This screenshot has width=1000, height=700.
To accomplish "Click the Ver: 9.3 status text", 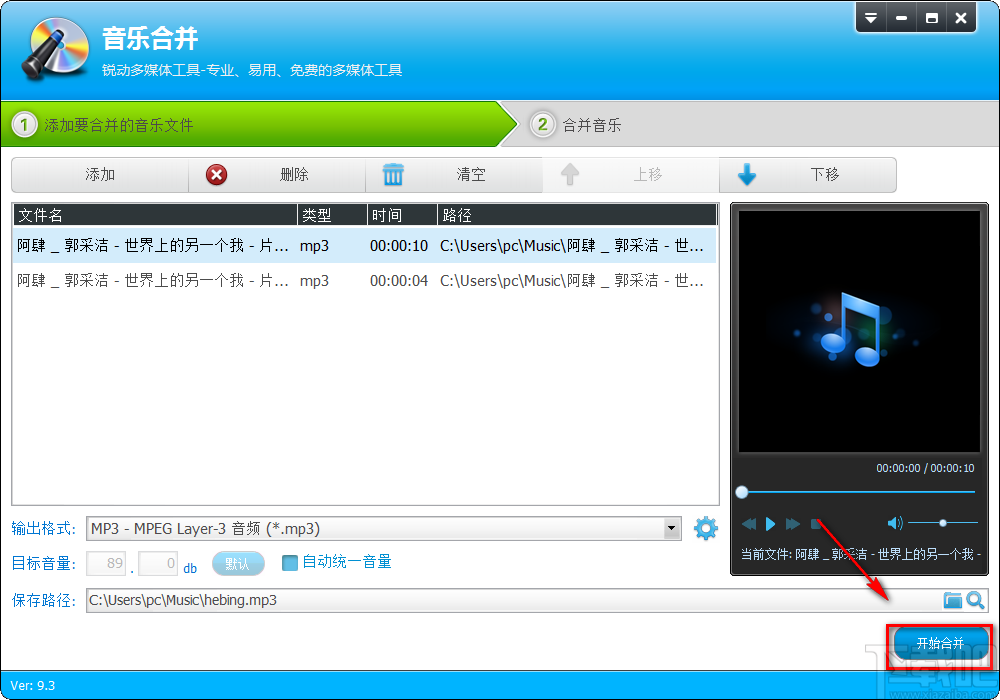I will [33, 686].
